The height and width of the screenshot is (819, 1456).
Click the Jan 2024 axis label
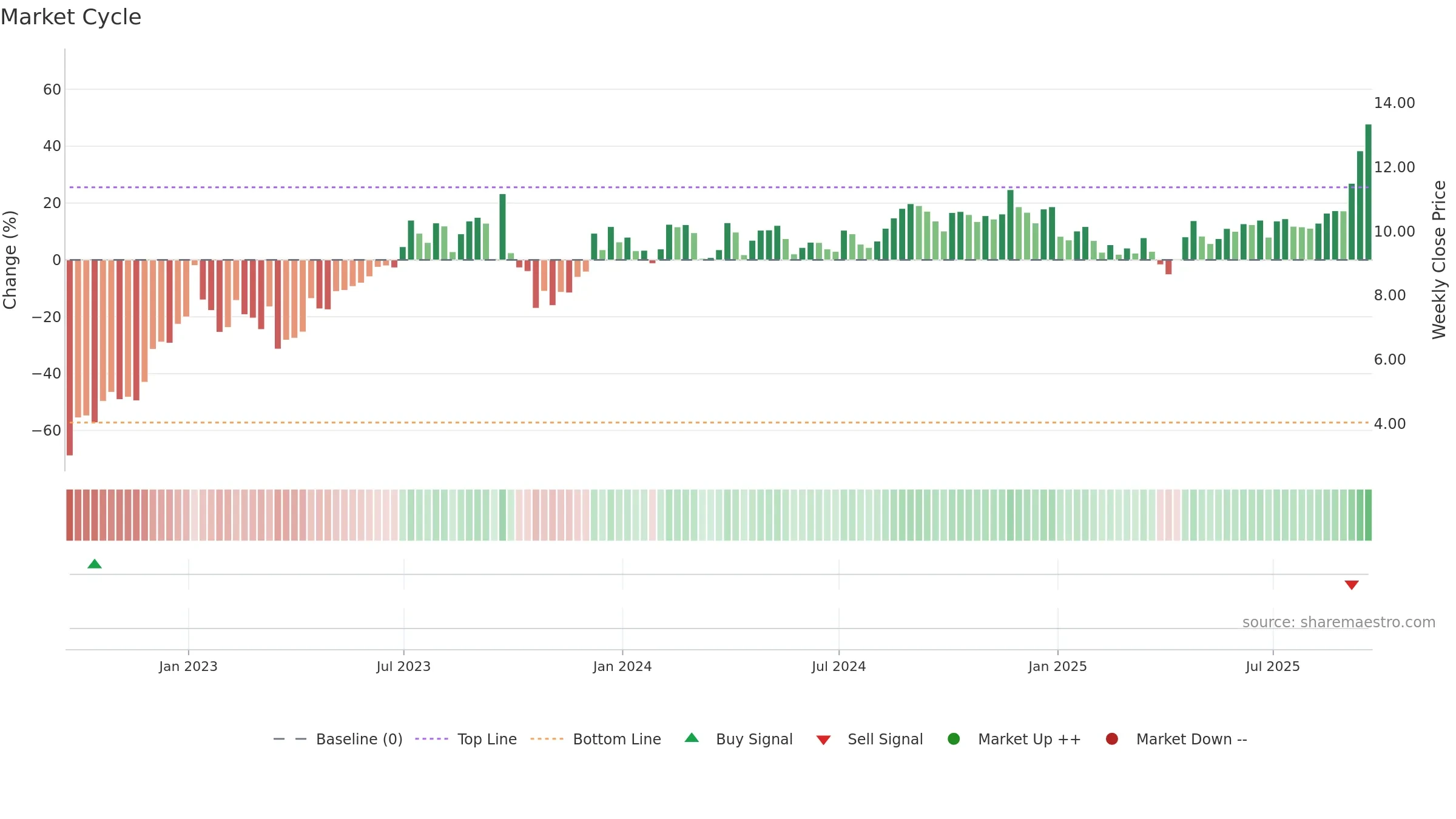622,666
